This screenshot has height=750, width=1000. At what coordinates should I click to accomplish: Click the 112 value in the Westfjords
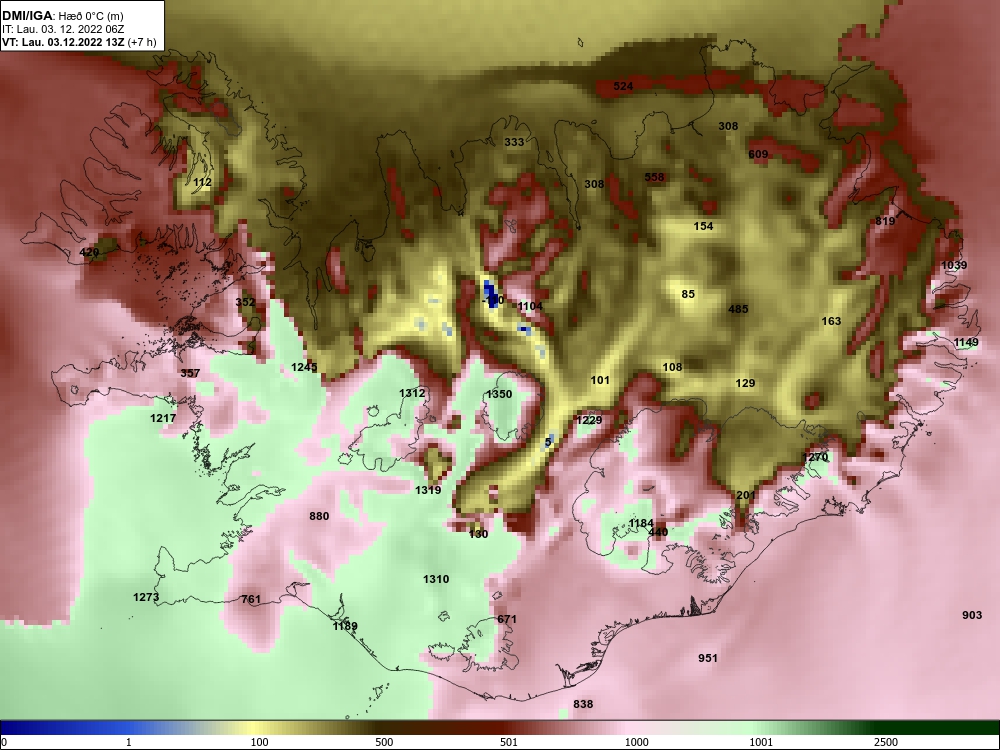[202, 182]
